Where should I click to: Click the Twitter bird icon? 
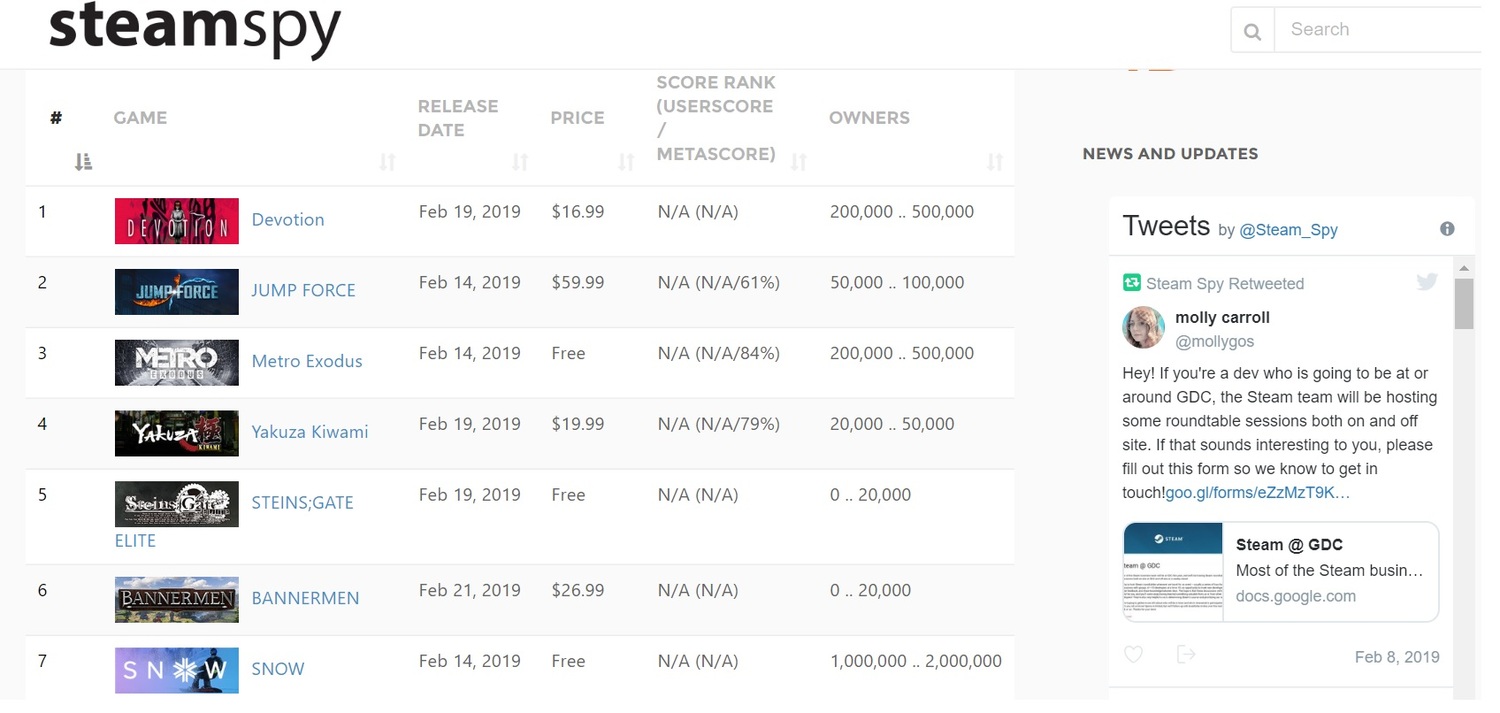click(x=1427, y=282)
